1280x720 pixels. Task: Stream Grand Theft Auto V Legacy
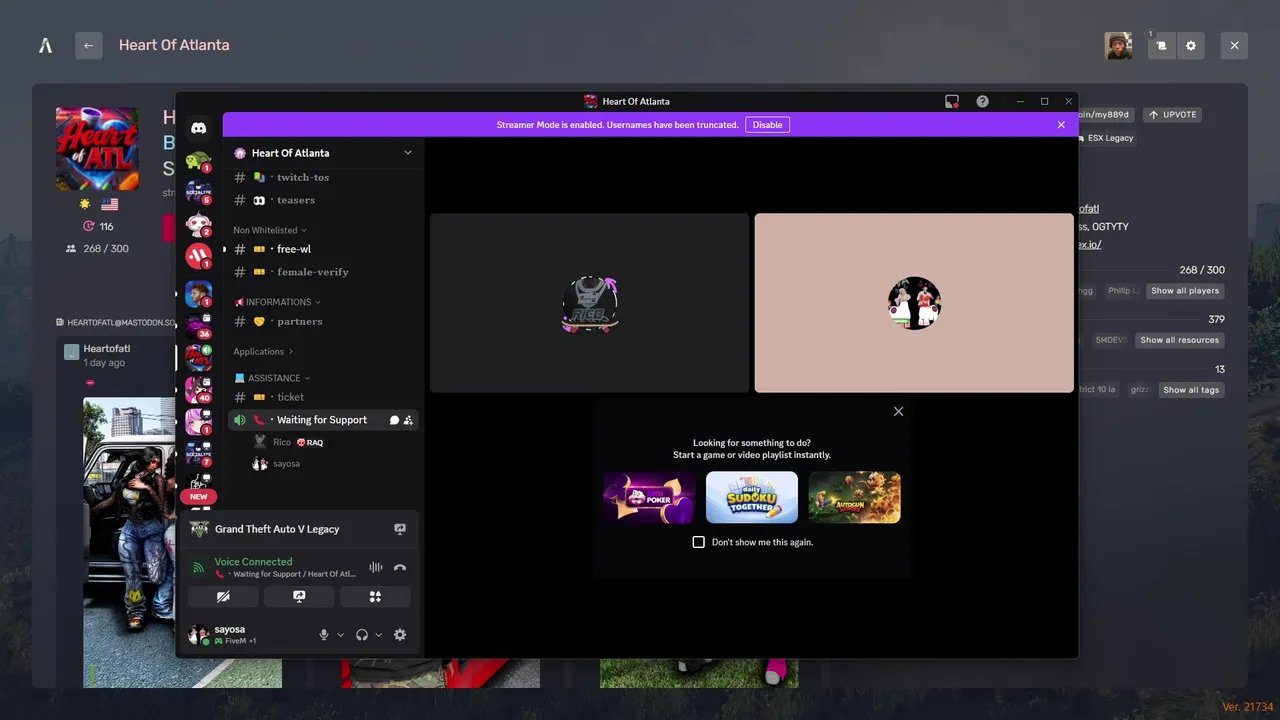400,529
